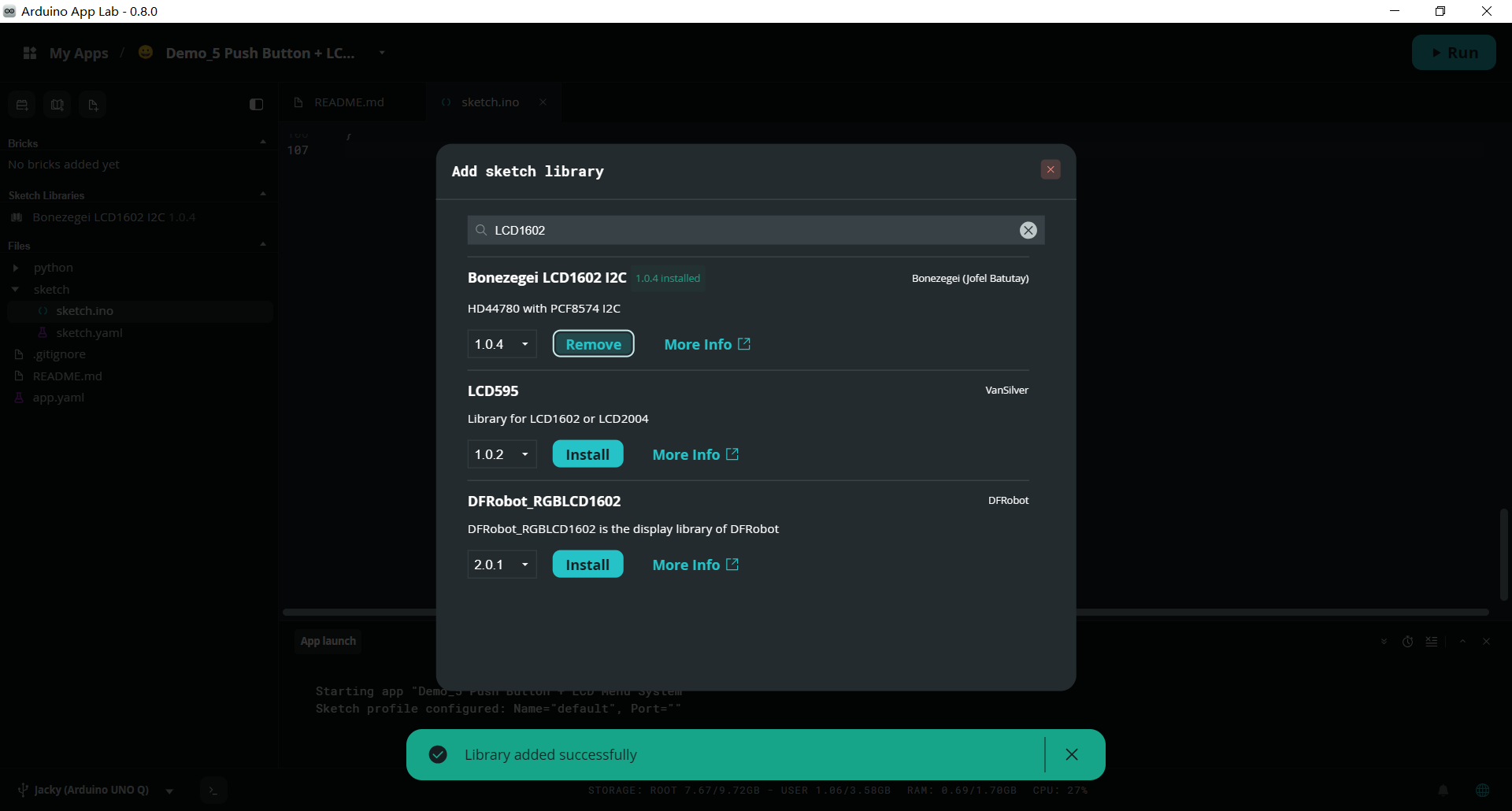
Task: Open More Info for LCD595
Action: point(695,454)
